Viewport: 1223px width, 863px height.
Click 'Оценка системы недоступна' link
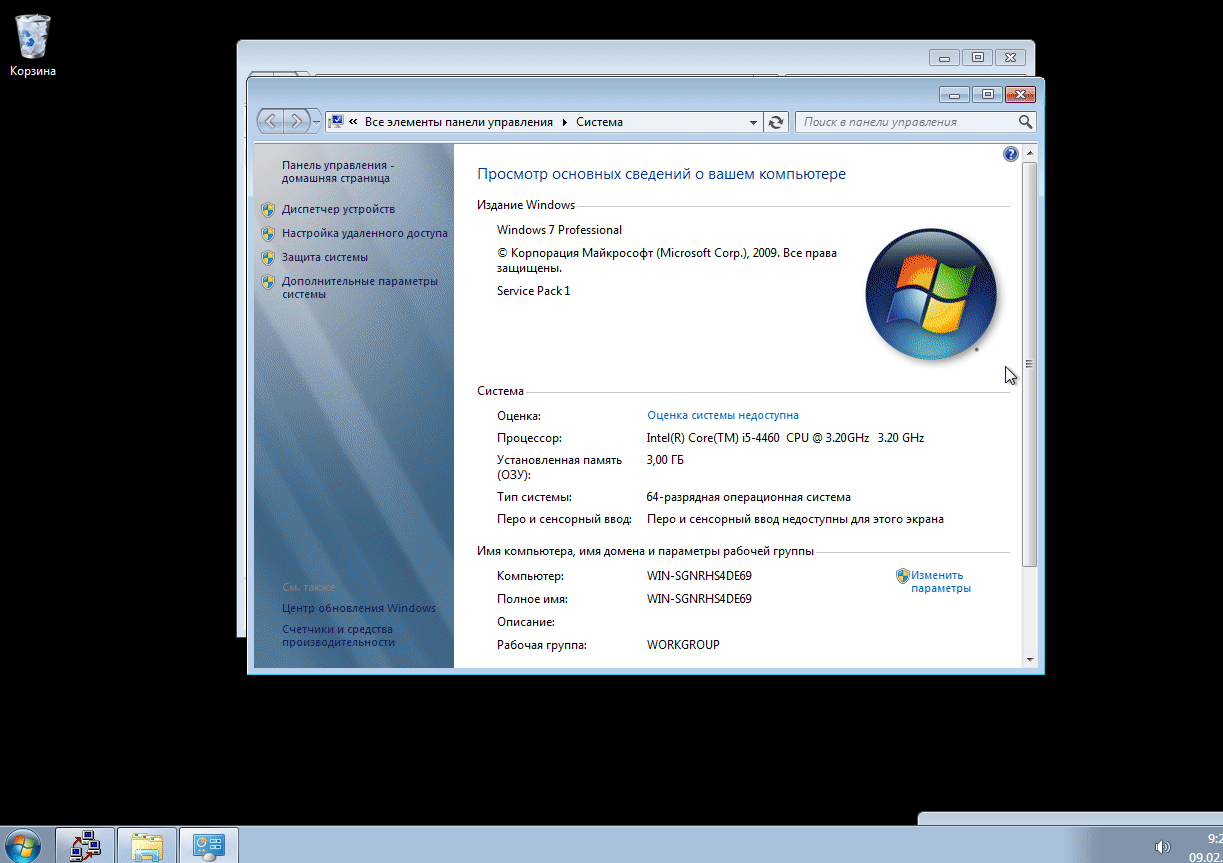(x=723, y=415)
